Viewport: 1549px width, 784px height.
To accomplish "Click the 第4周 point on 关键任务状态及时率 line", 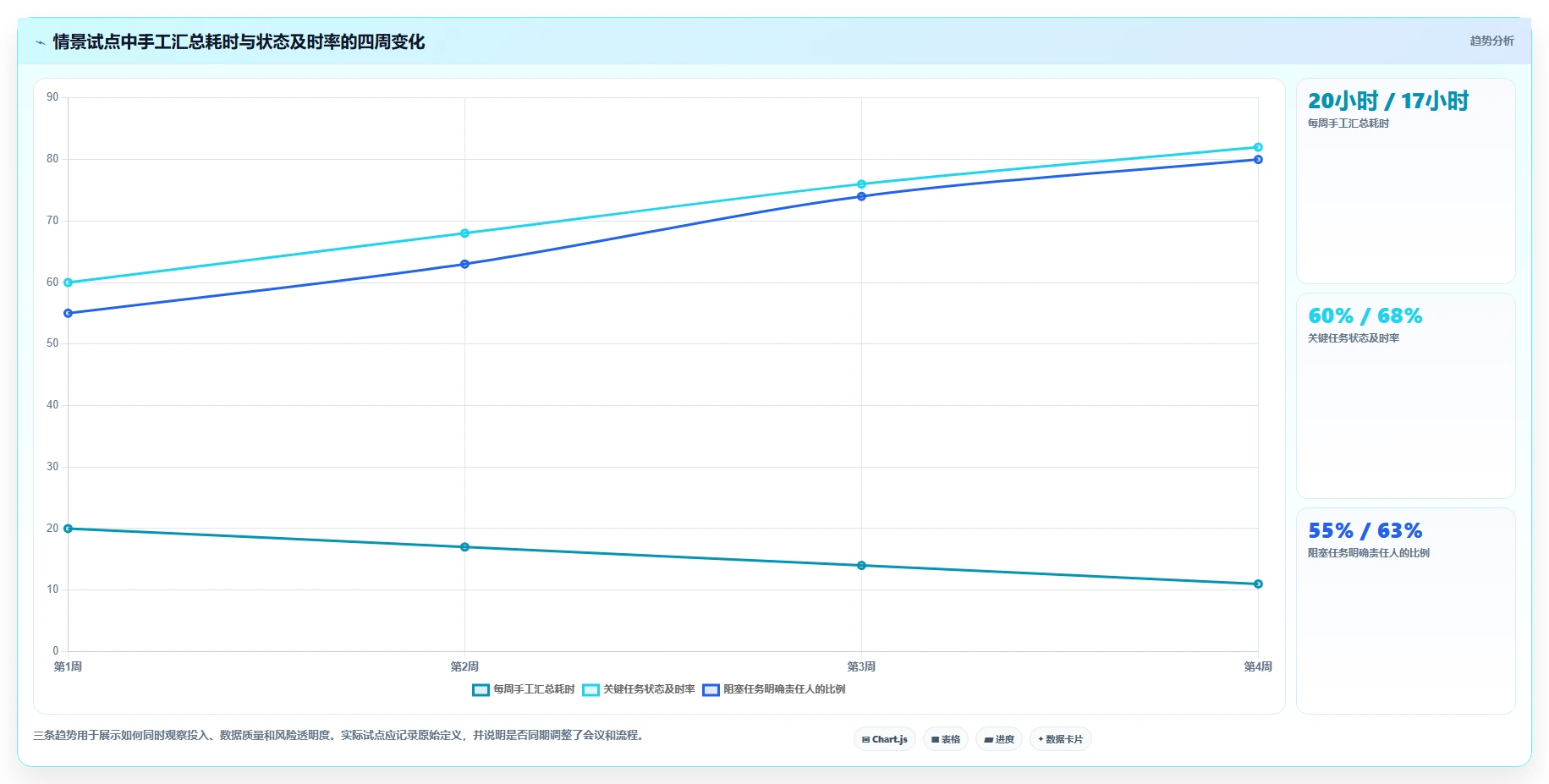I will (1258, 147).
